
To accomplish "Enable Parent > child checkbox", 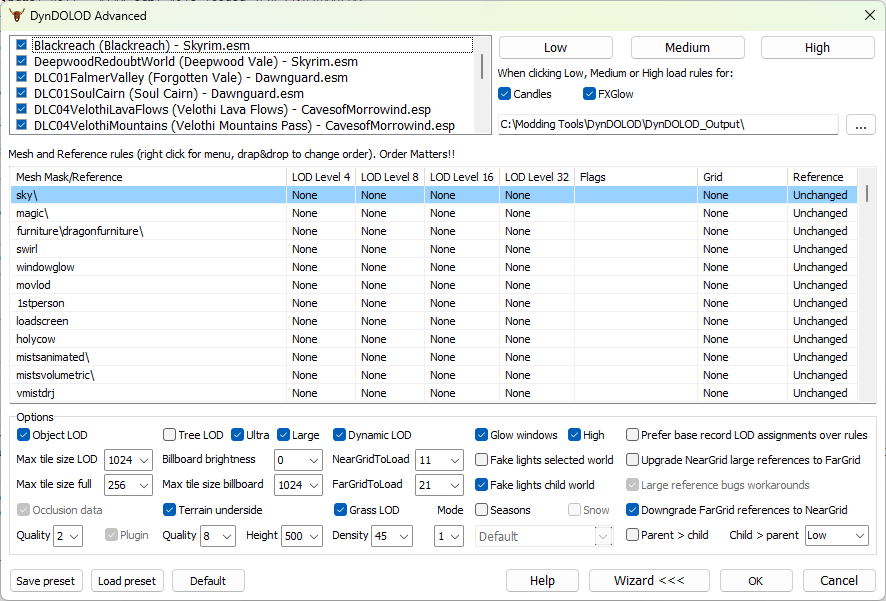I will (632, 535).
